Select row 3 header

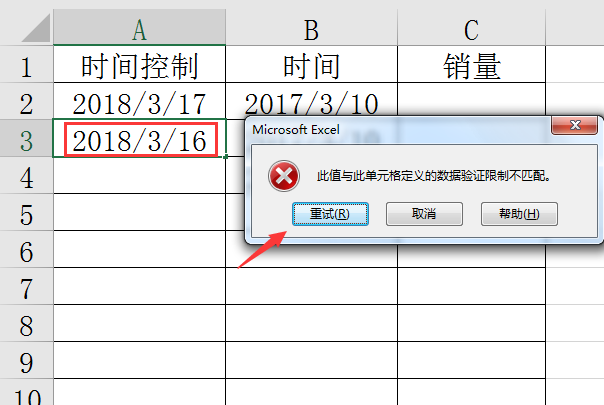point(26,138)
